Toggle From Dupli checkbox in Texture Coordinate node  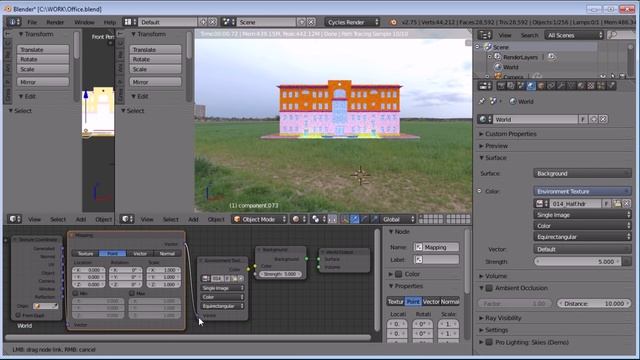pyautogui.click(x=18, y=316)
